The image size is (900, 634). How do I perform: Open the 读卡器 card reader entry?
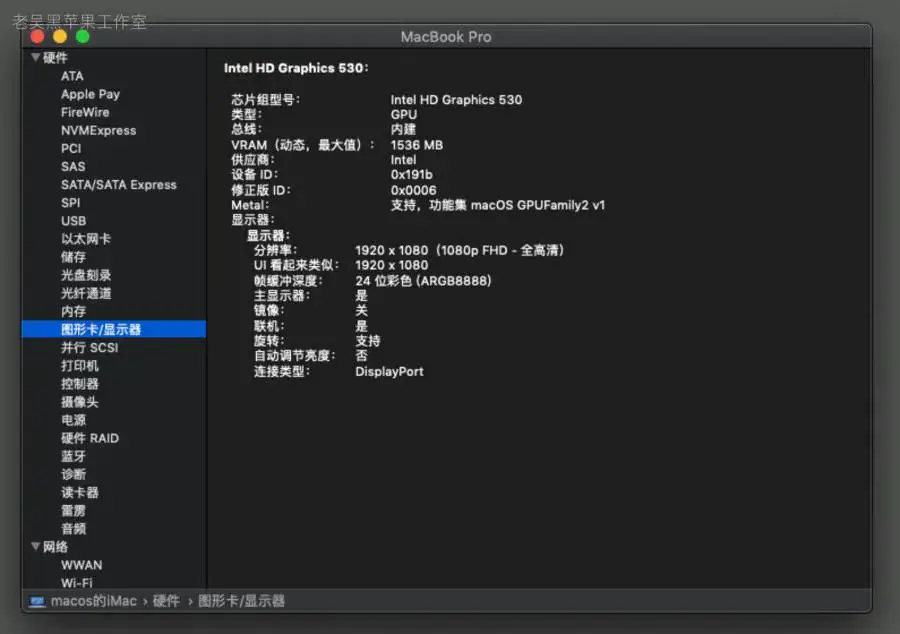coord(80,492)
